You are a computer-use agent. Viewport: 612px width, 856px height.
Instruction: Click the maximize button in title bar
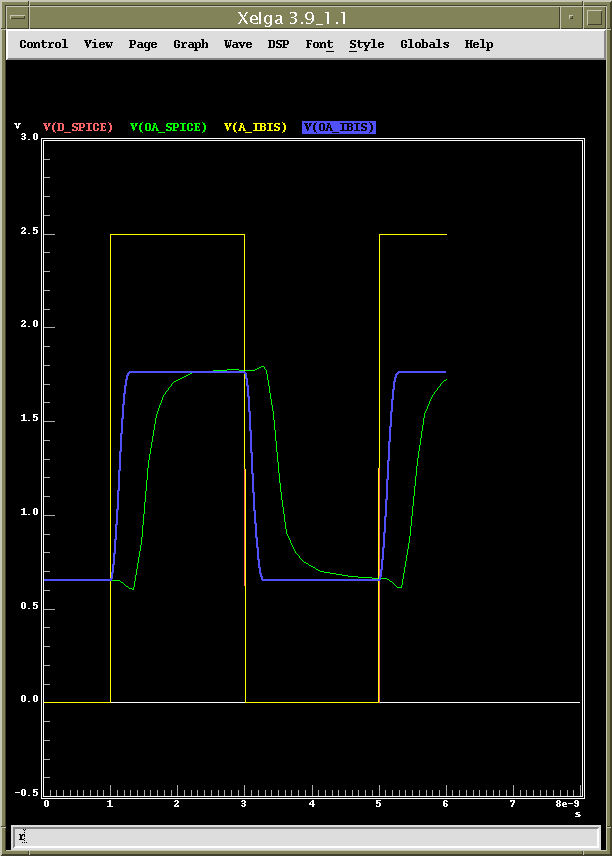(594, 17)
